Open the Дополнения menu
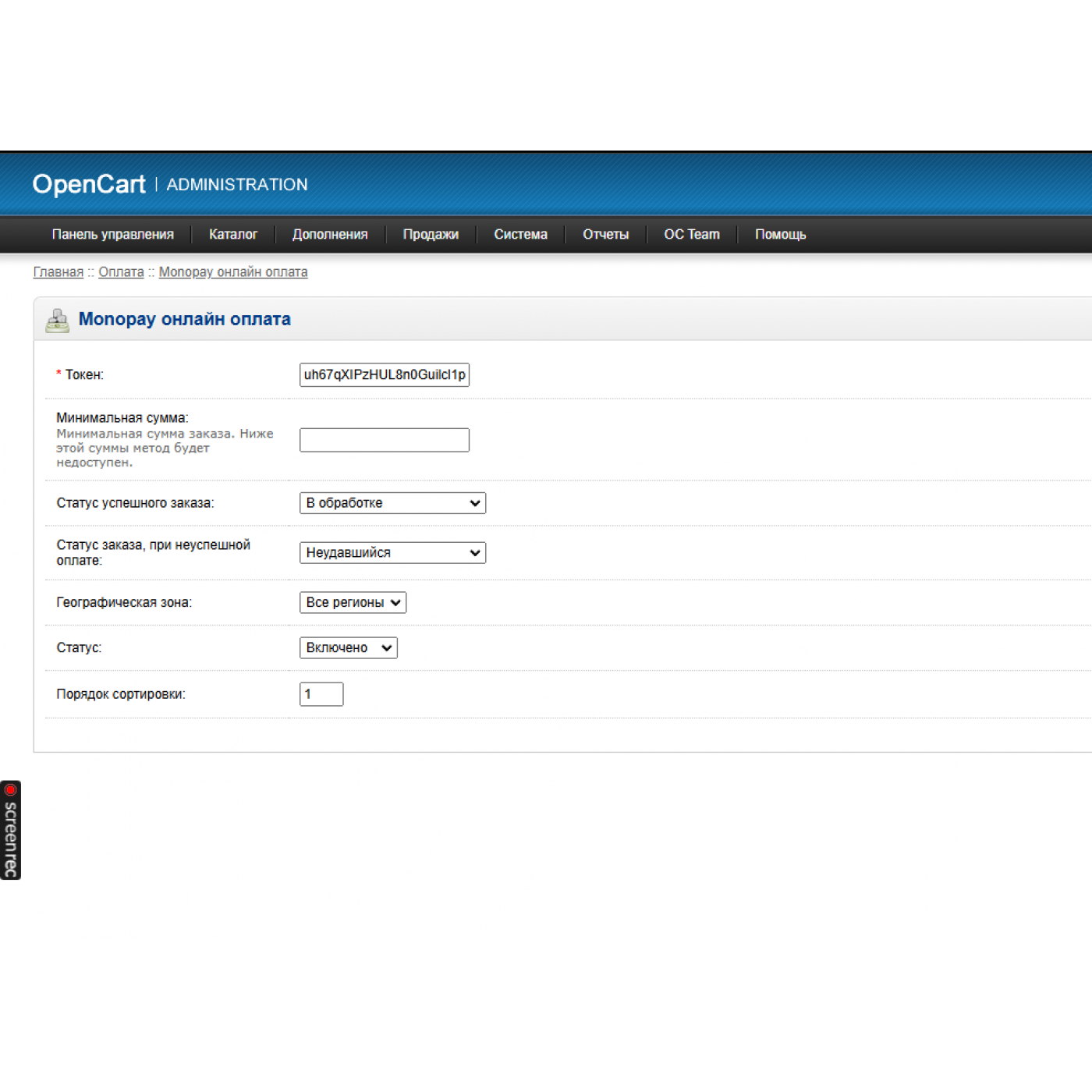The height and width of the screenshot is (1092, 1092). point(330,235)
